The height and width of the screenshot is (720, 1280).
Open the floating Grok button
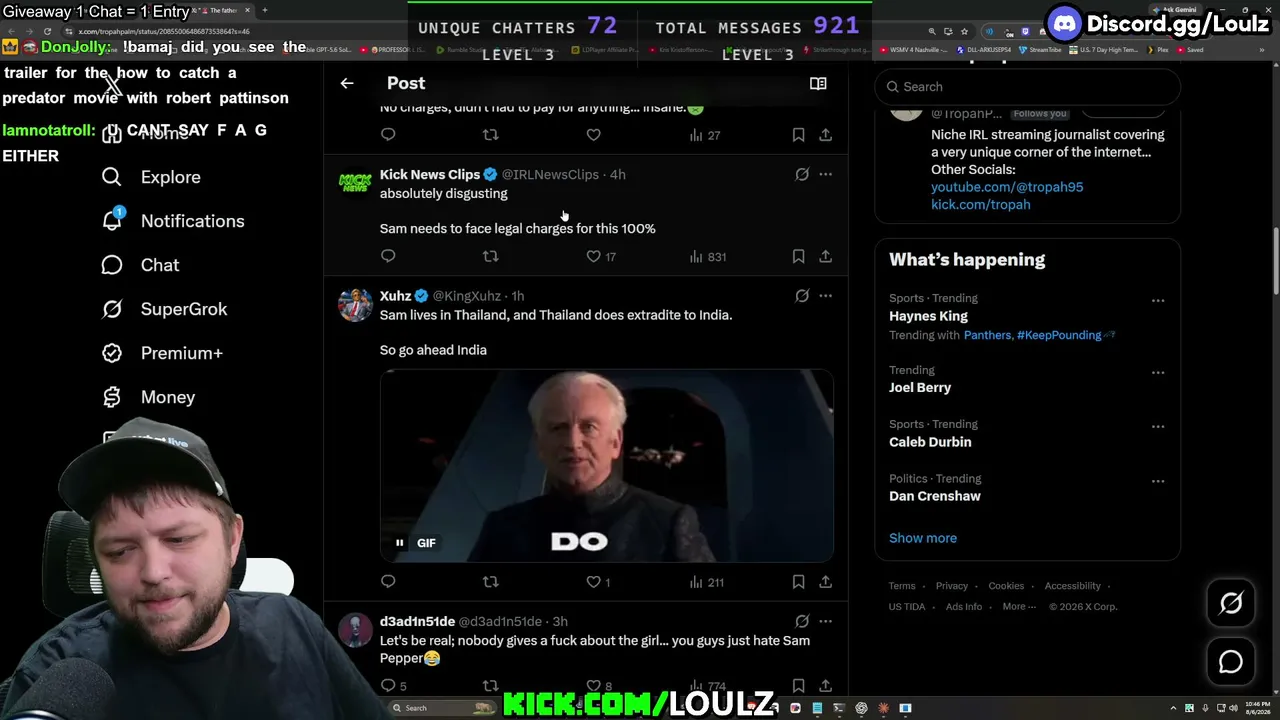(1231, 603)
